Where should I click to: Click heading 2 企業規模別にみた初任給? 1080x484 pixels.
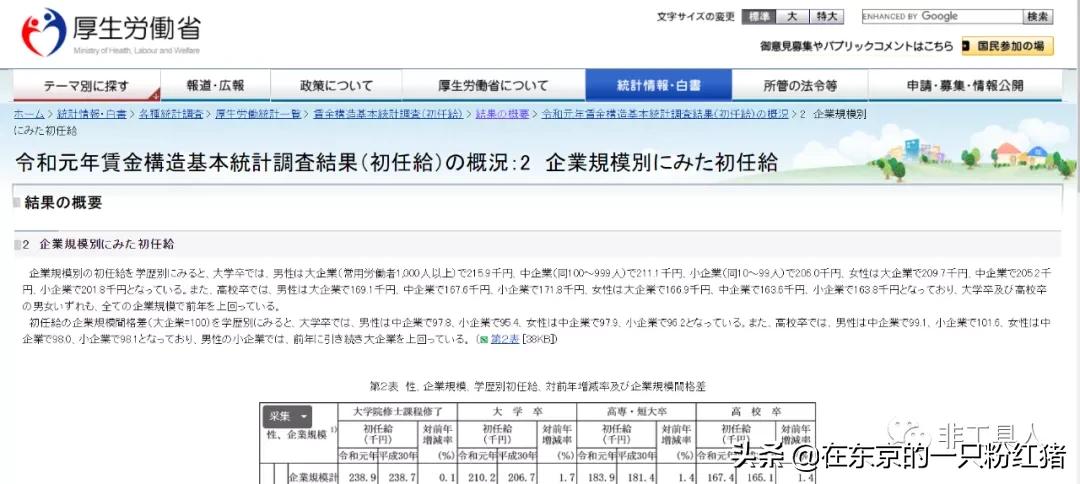coord(98,244)
